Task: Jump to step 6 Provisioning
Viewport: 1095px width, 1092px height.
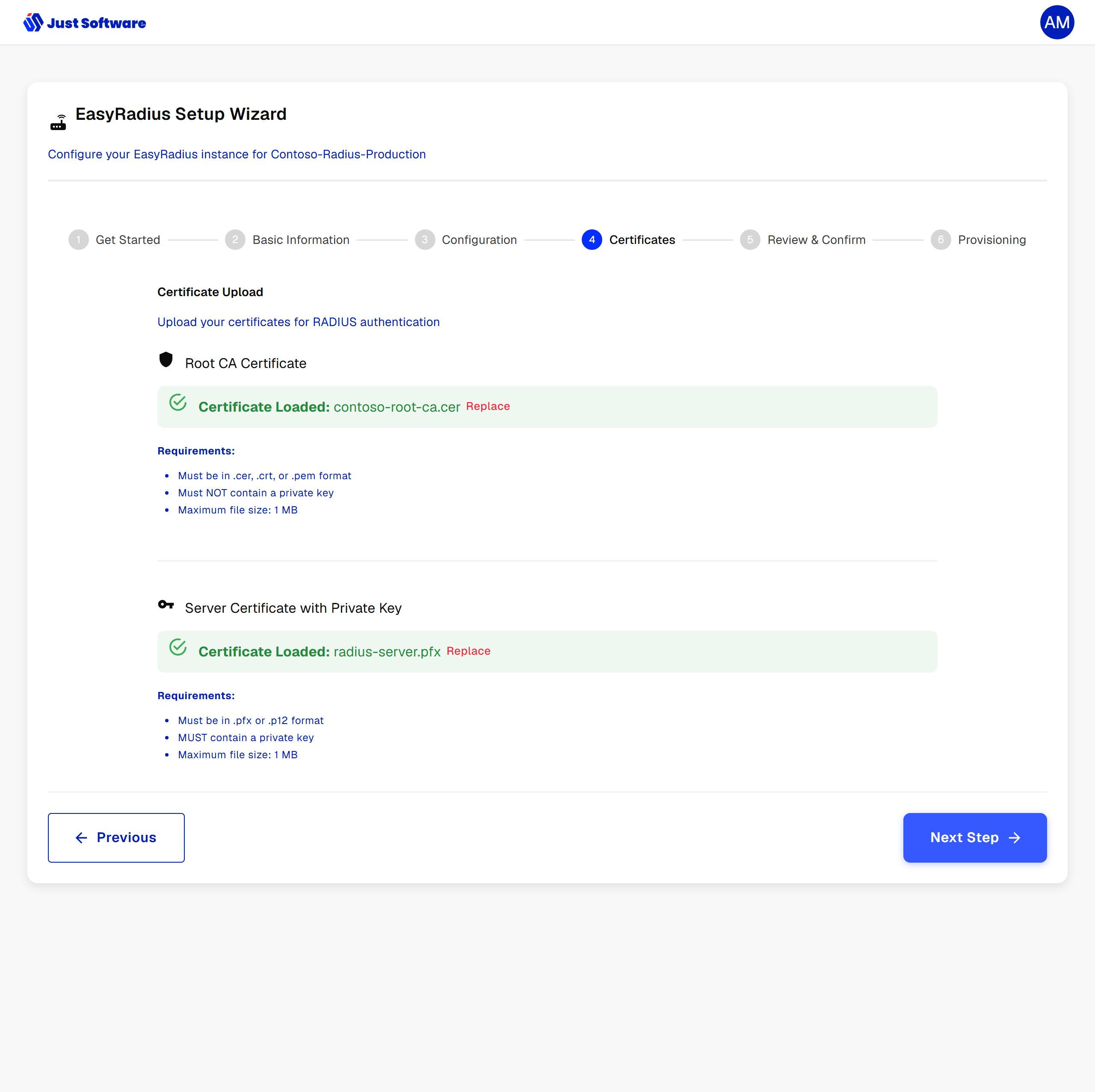Action: coord(978,240)
